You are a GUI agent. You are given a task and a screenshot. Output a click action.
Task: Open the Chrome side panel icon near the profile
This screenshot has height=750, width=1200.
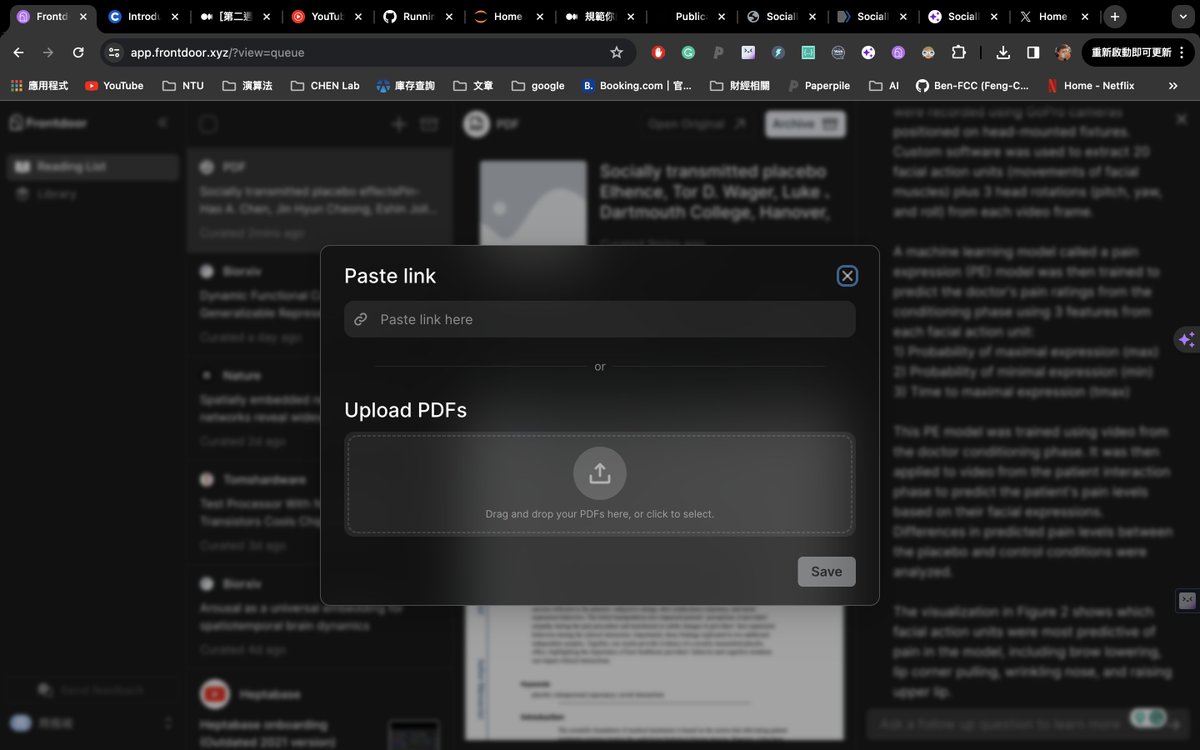[x=1033, y=51]
